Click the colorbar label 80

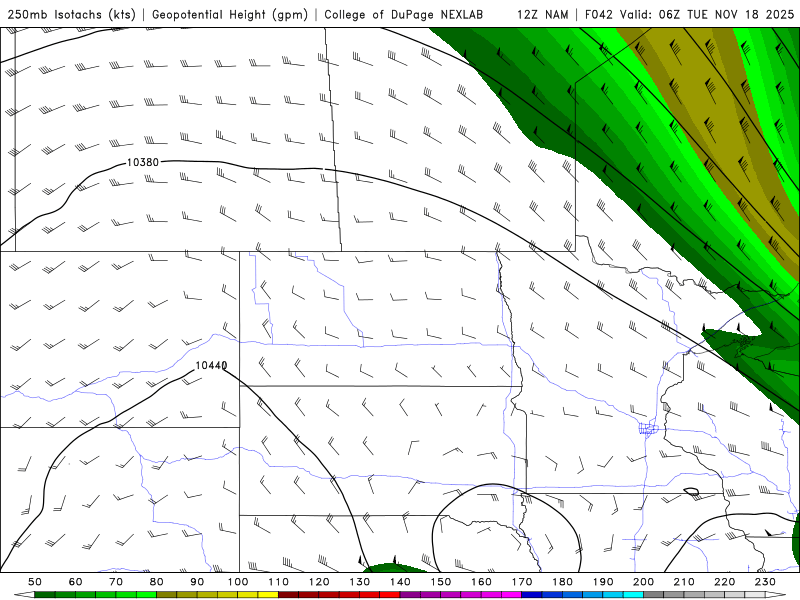(x=156, y=582)
